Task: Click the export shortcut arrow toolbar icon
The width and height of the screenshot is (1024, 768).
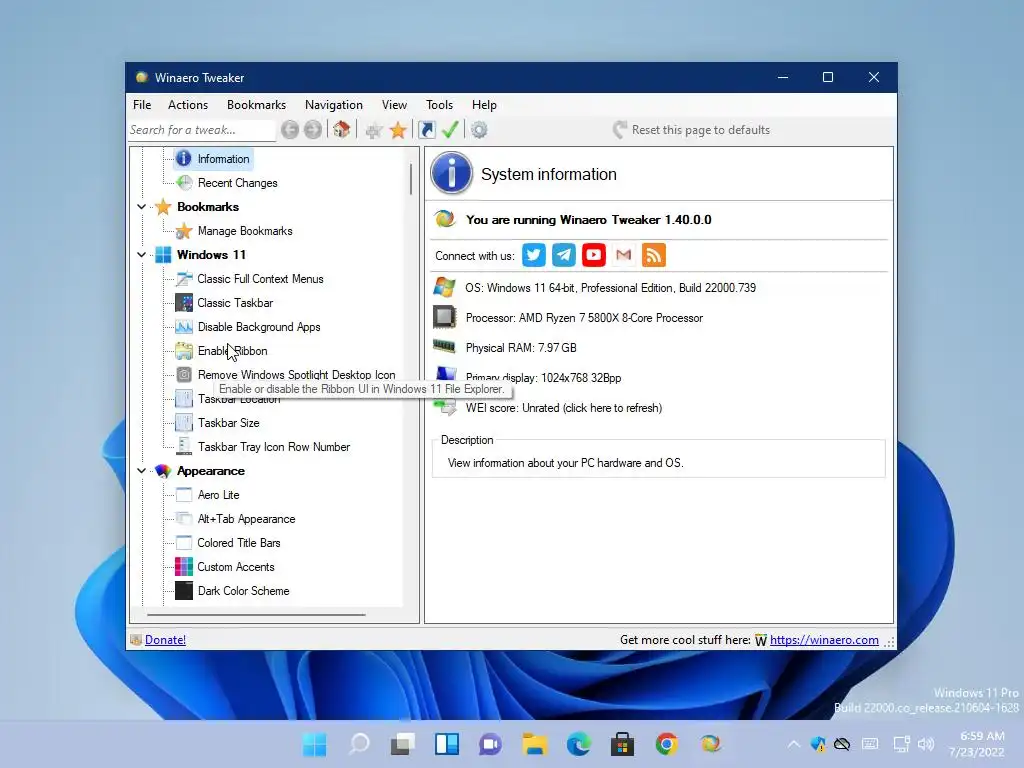Action: pos(427,130)
